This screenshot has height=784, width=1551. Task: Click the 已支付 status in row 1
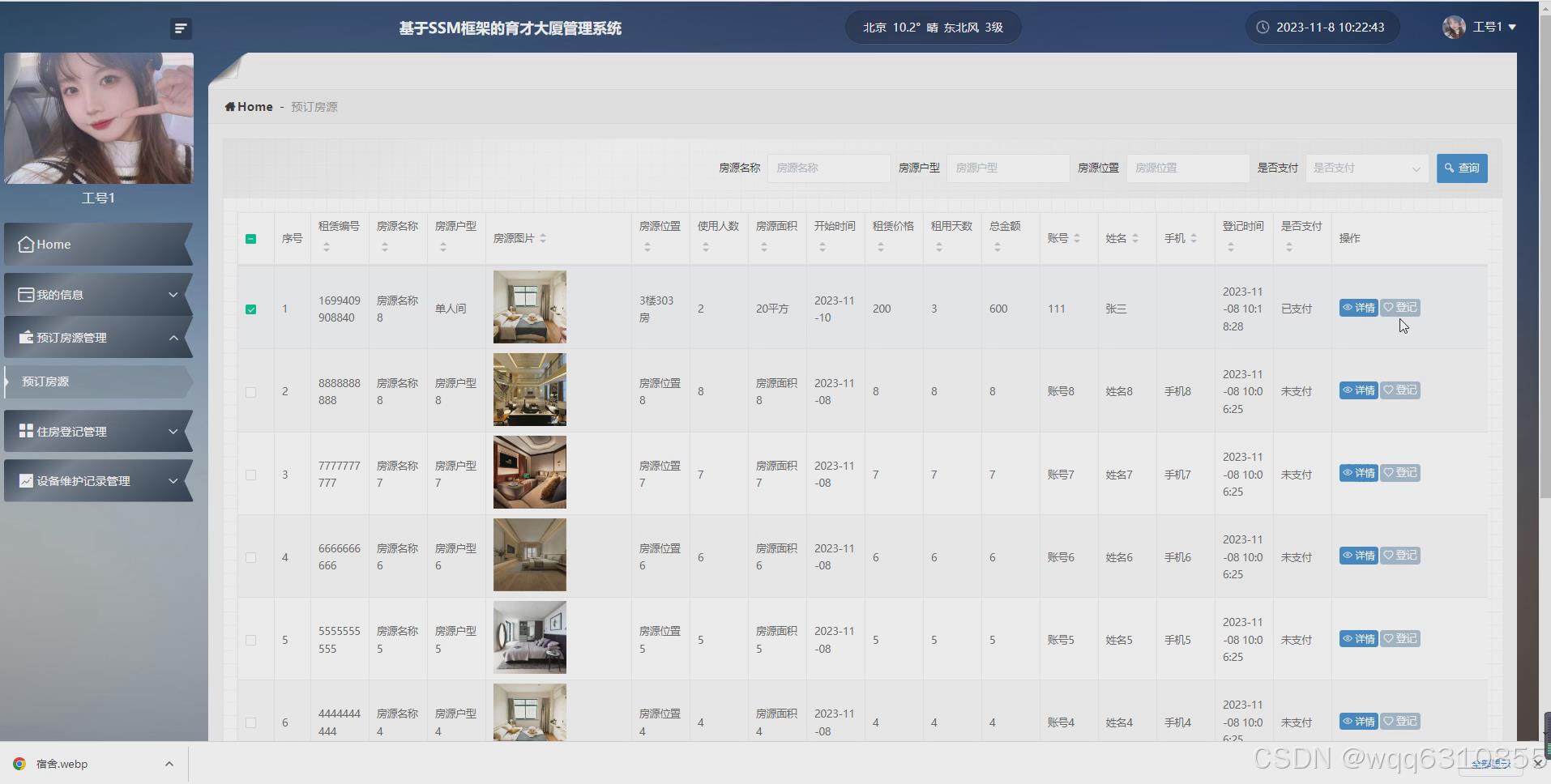[x=1297, y=309]
